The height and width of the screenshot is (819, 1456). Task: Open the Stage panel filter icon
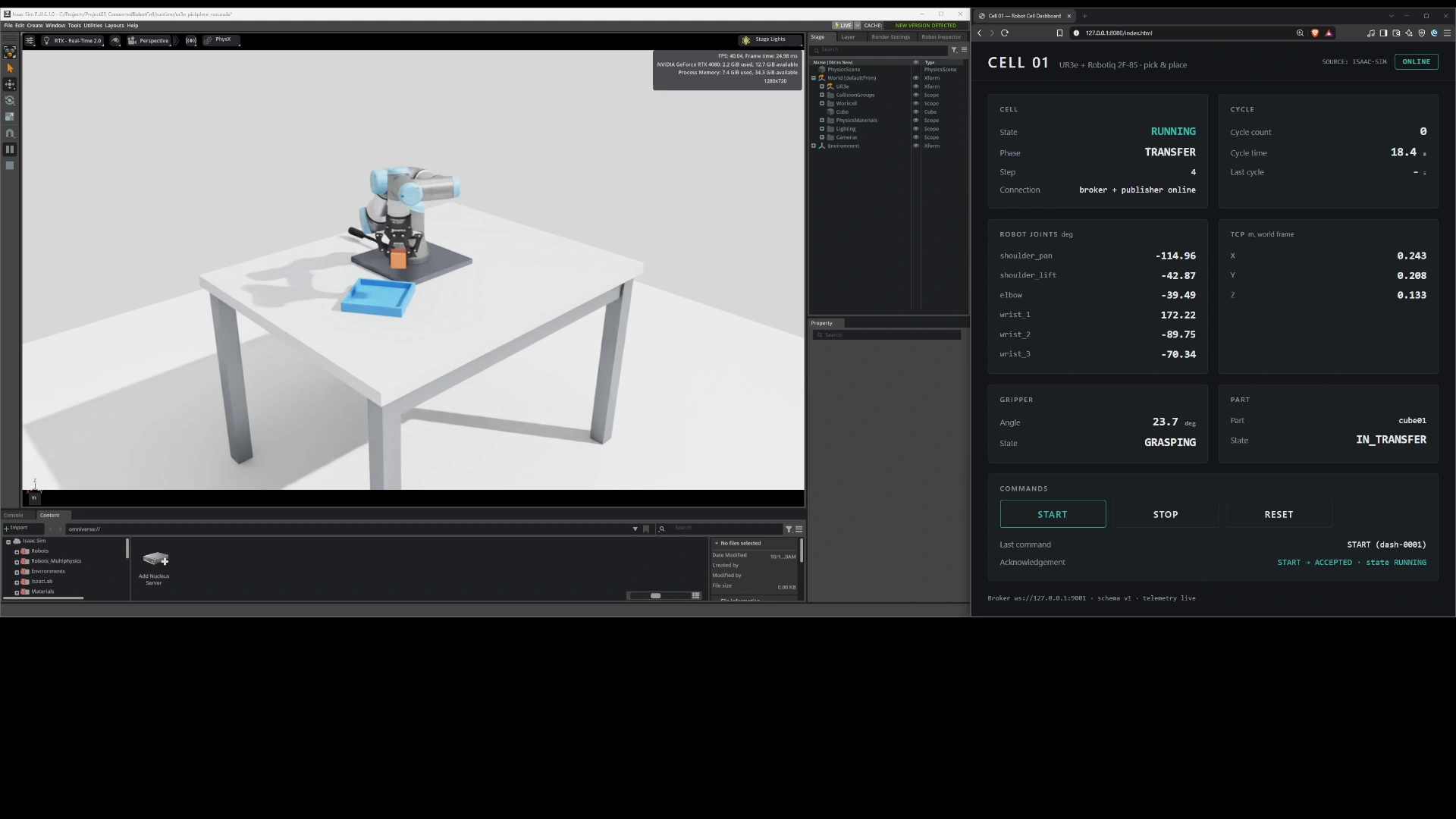954,50
